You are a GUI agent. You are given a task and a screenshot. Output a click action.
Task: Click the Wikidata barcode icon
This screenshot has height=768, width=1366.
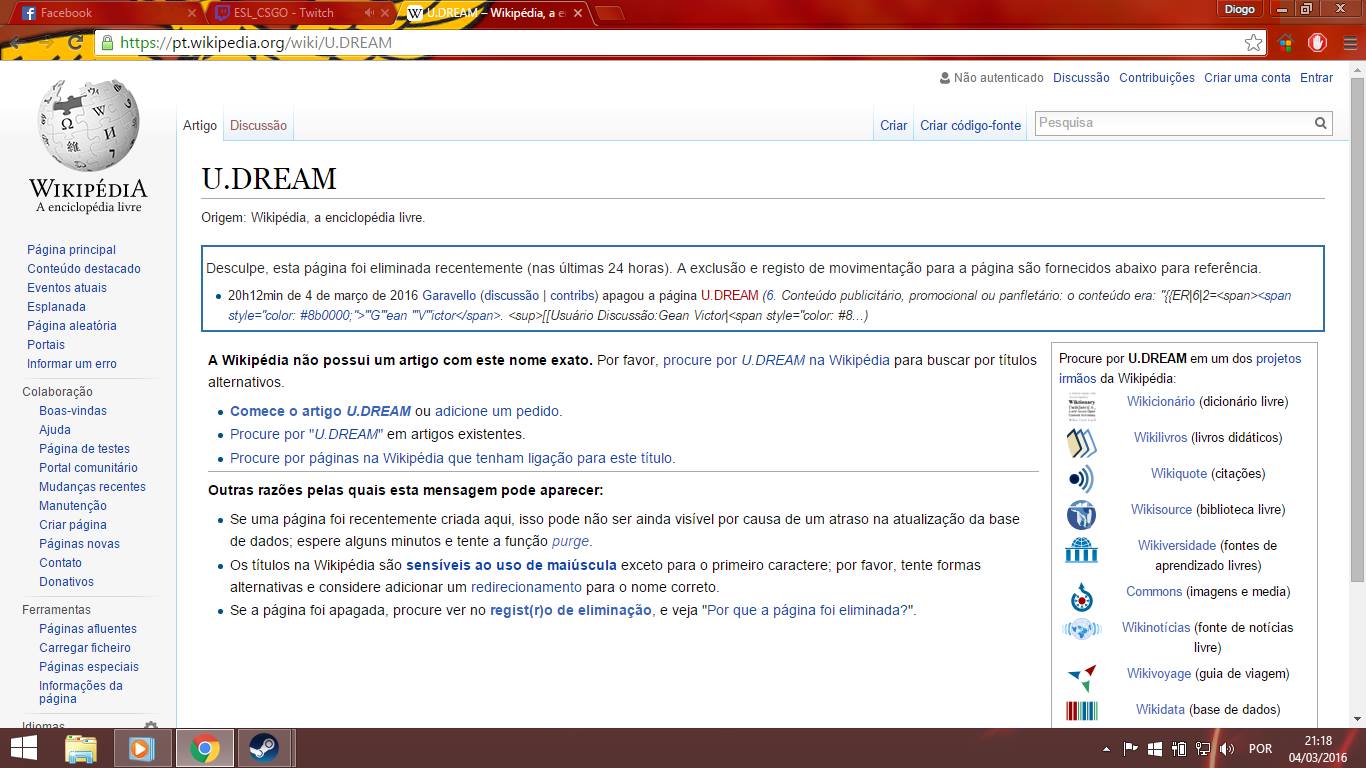point(1081,711)
